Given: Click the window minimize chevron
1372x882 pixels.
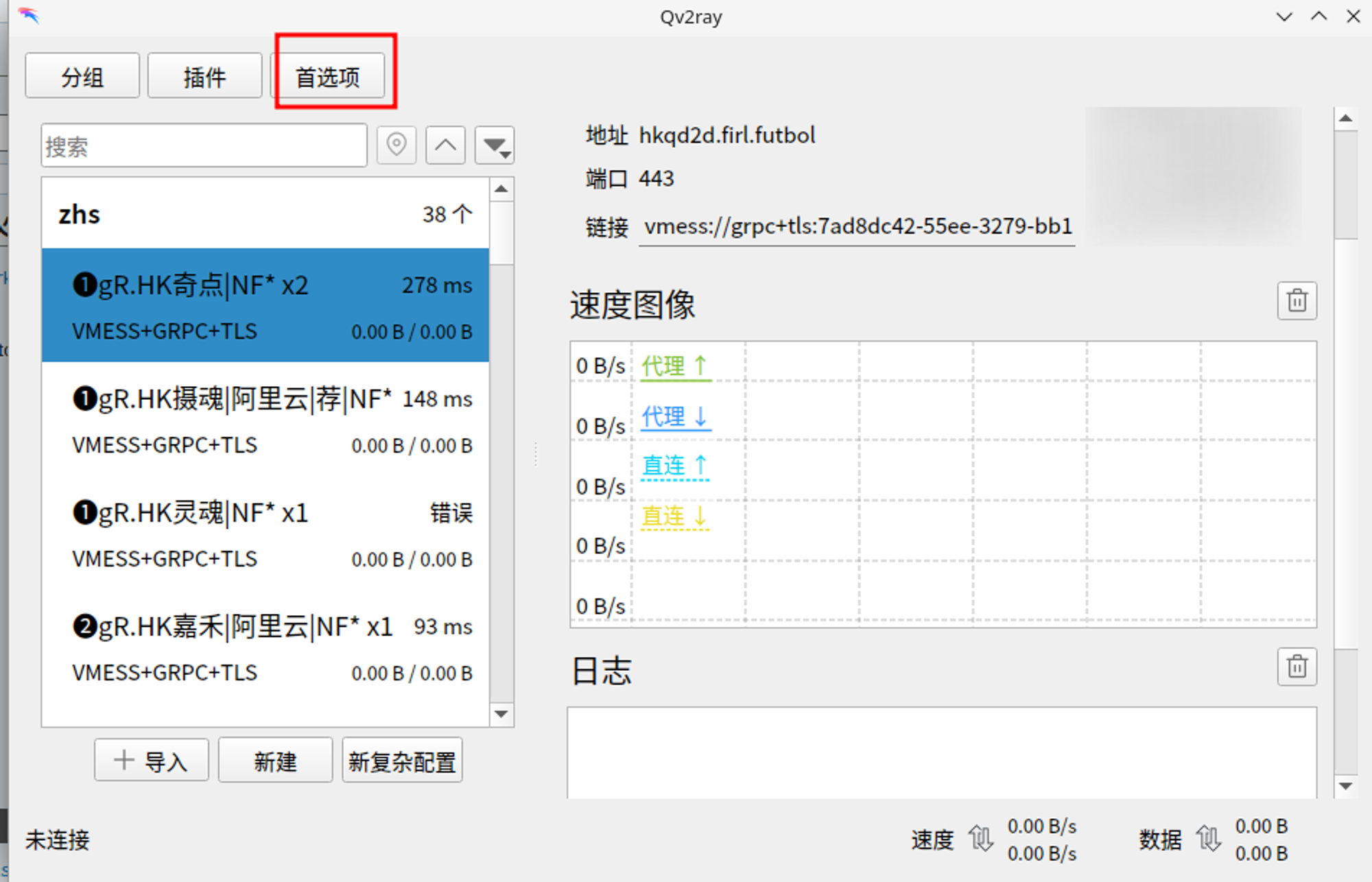Looking at the screenshot, I should tap(1284, 16).
